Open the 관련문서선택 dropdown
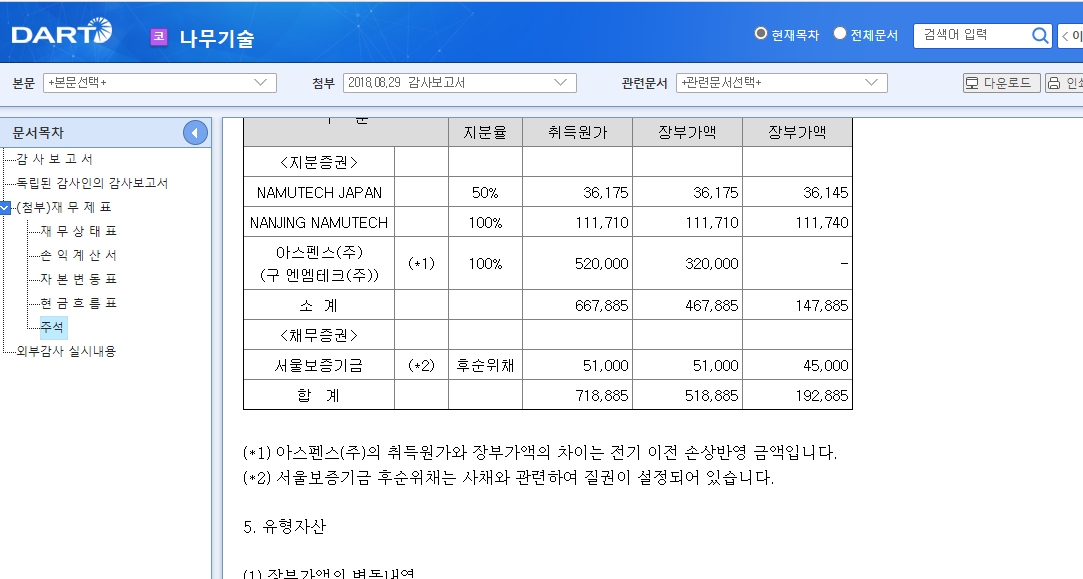1083x579 pixels. click(781, 83)
